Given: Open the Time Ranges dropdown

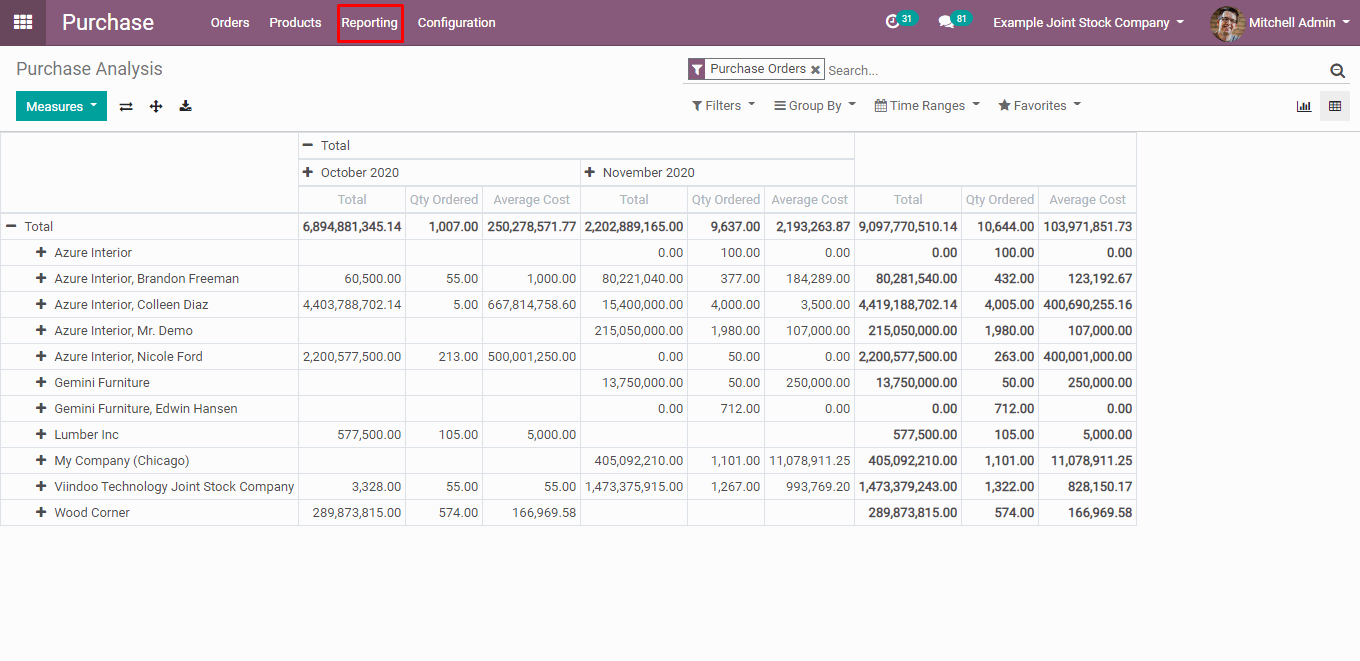Looking at the screenshot, I should click(927, 106).
